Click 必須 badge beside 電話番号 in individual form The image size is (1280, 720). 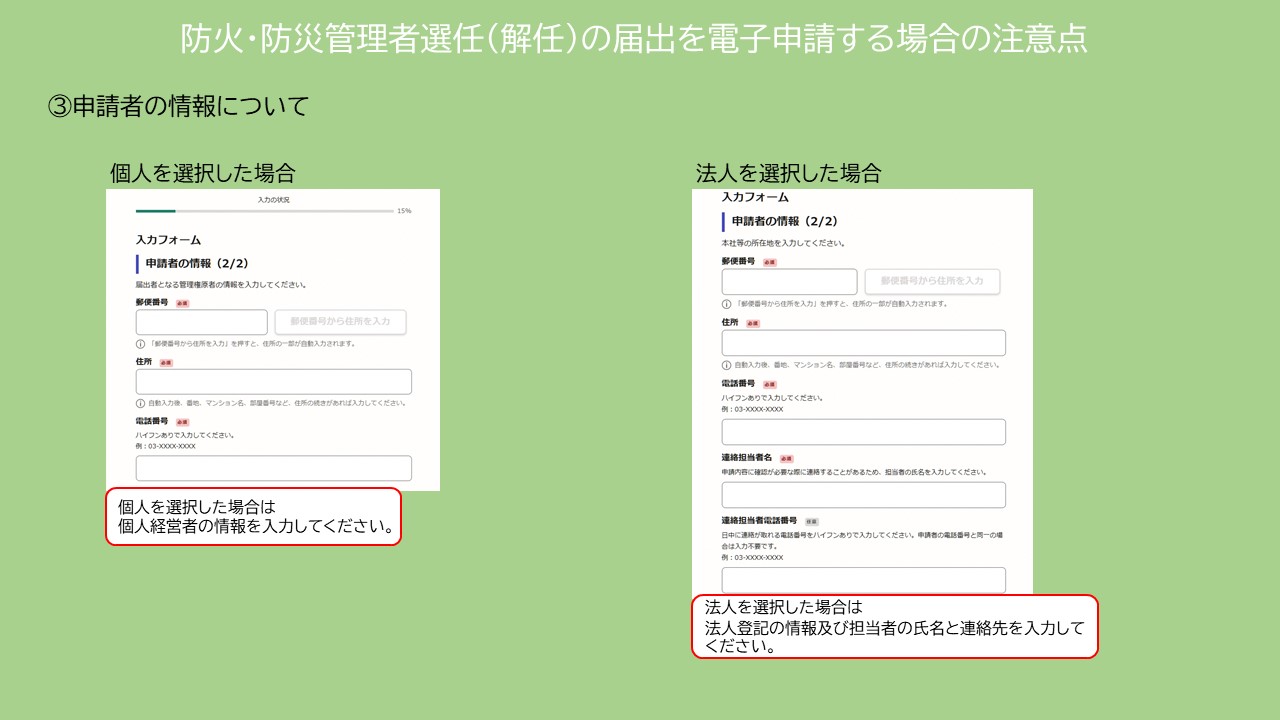click(x=182, y=422)
